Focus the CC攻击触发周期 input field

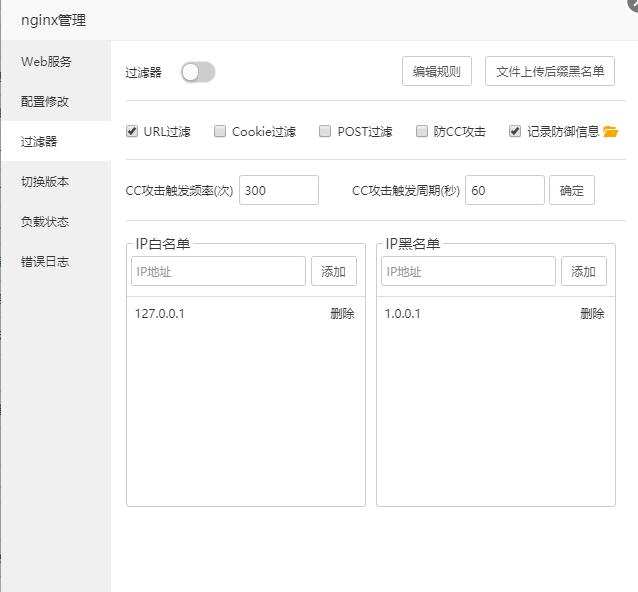click(x=505, y=190)
